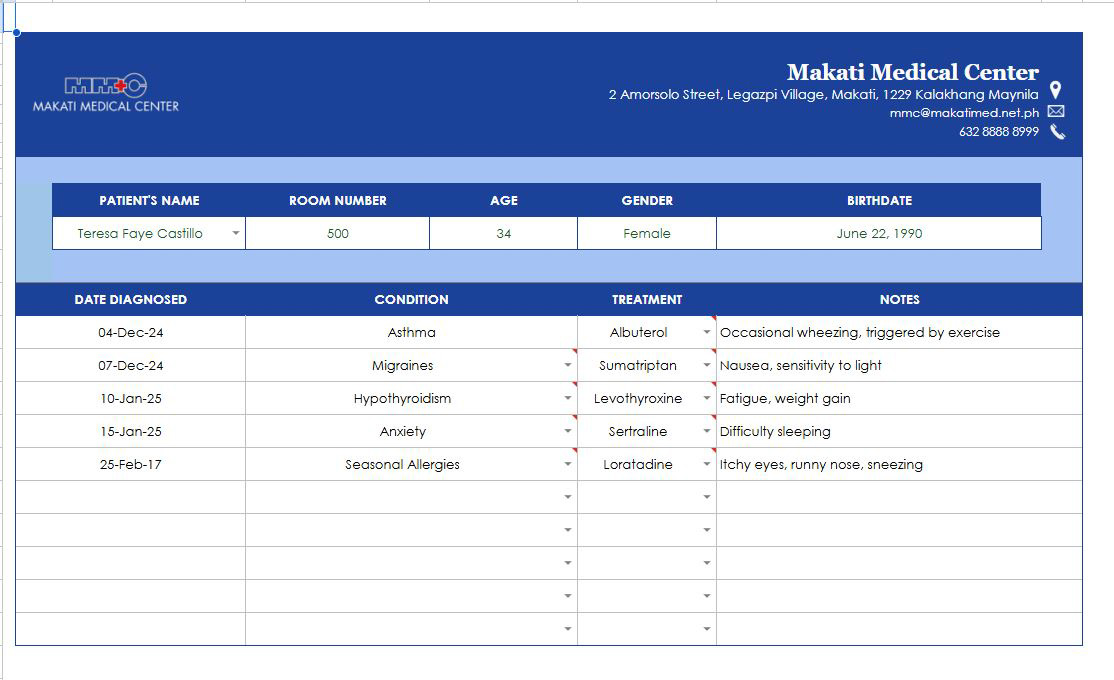This screenshot has height=680, width=1114.
Task: Click the envelope icon beside the email address
Action: [x=1056, y=111]
